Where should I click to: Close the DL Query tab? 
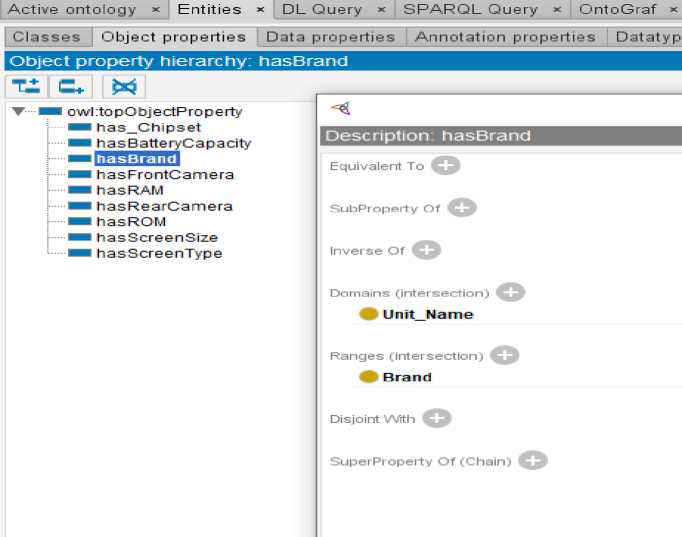click(381, 10)
